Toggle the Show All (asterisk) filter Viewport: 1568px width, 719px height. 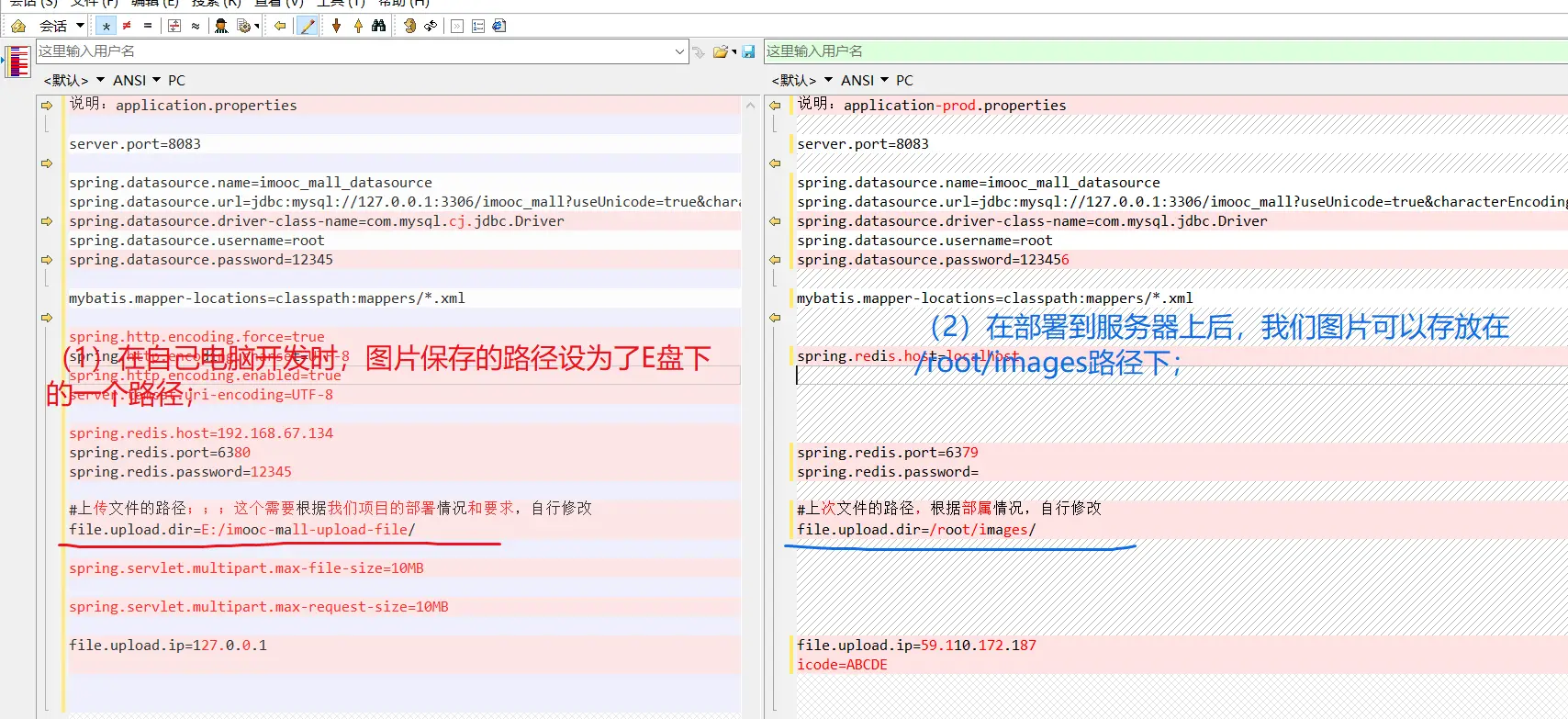click(x=106, y=26)
